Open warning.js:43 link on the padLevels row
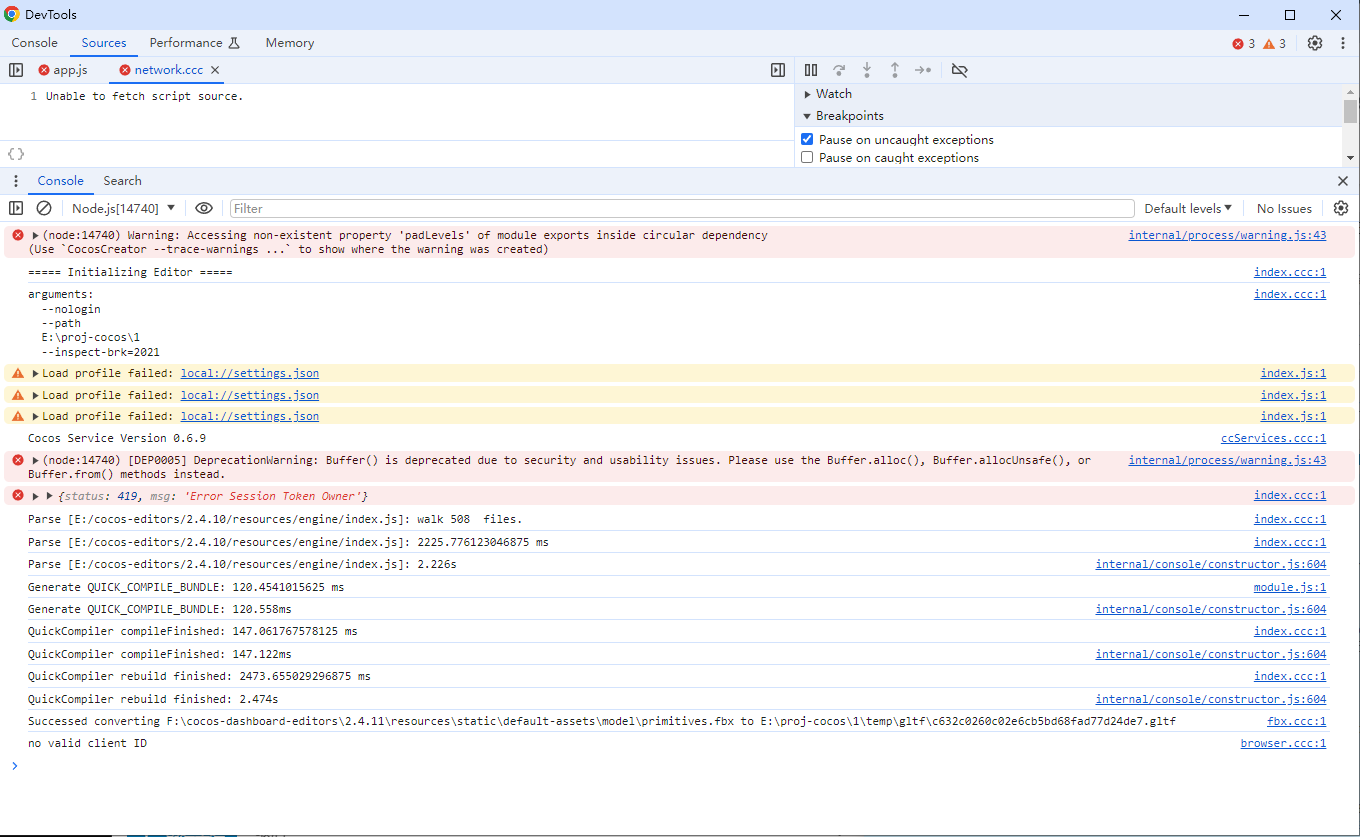The width and height of the screenshot is (1360, 837). click(x=1227, y=235)
